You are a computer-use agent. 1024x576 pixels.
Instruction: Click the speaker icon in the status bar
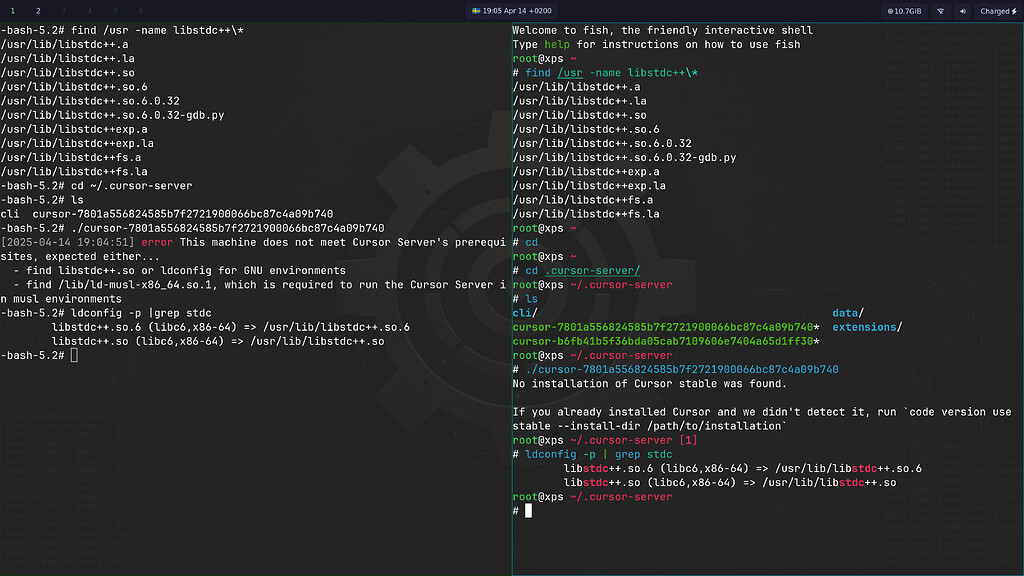[x=963, y=11]
